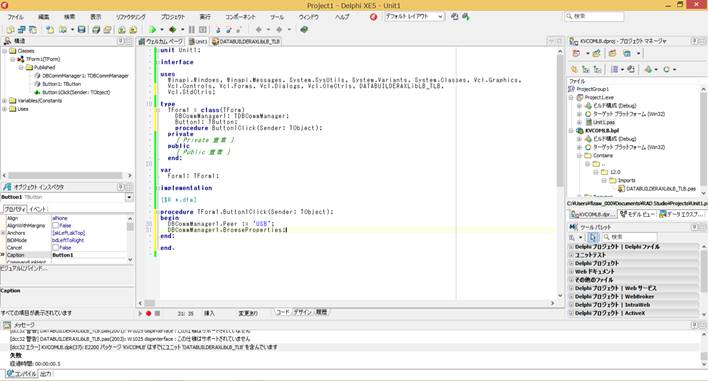Expand the Delphi Projects | Delphi Files palette category

(x=571, y=247)
